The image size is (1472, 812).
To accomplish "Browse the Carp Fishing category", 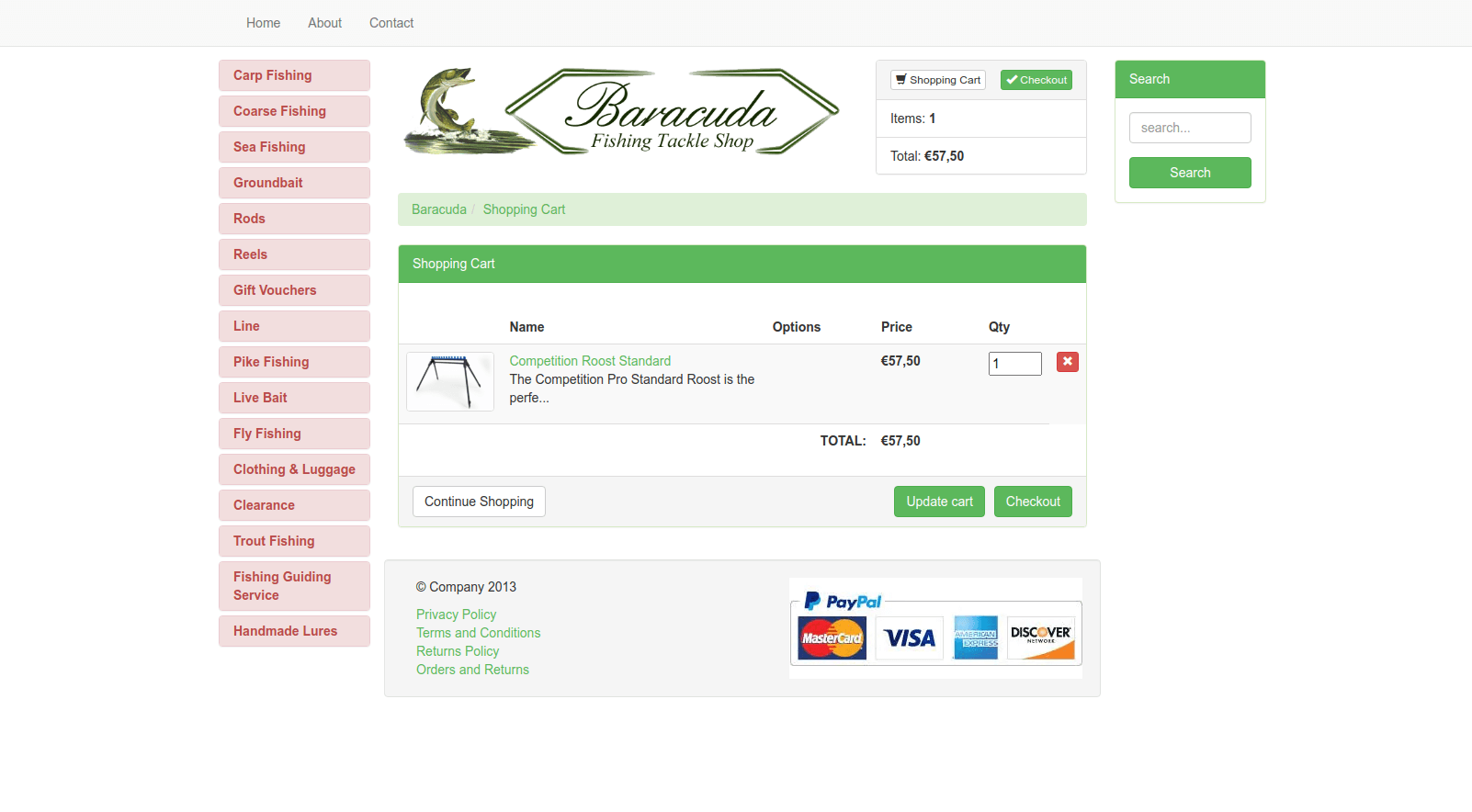I will pos(294,75).
